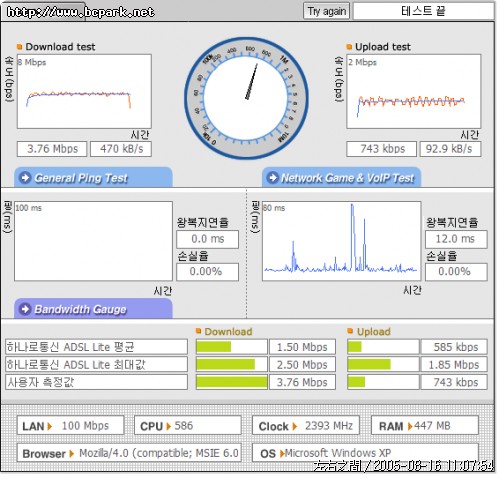Click the orange bullet beside Download test
This screenshot has width=500, height=478.
19,47
